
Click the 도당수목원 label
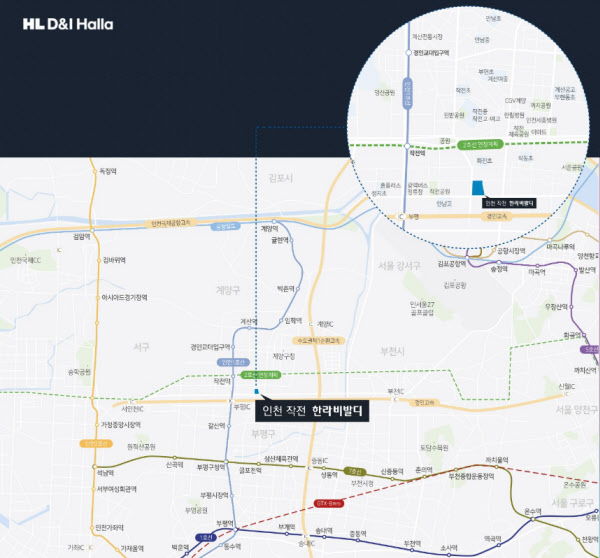(x=434, y=447)
